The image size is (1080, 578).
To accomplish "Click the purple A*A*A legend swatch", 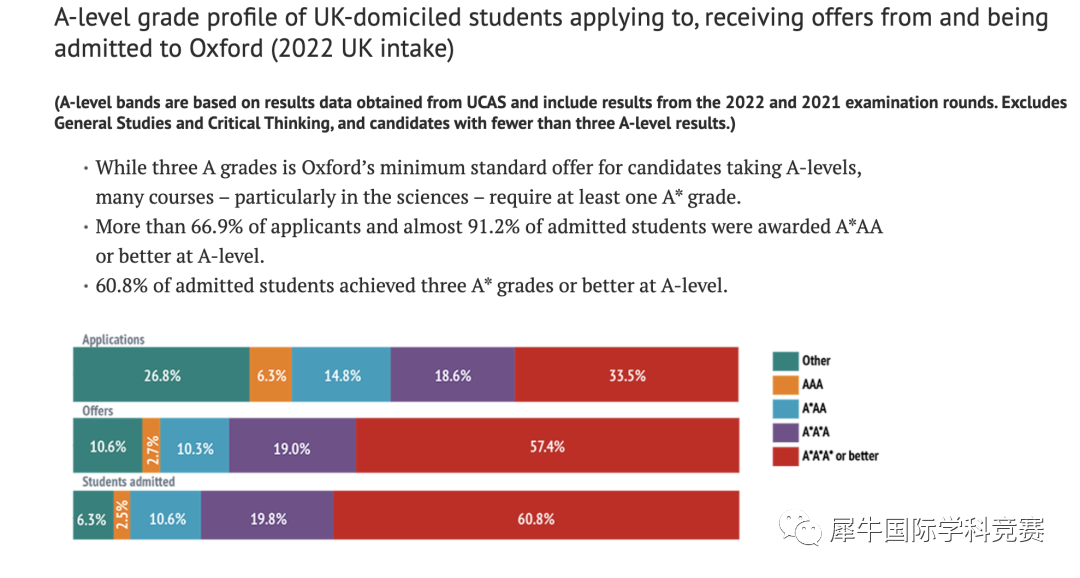I will point(785,432).
